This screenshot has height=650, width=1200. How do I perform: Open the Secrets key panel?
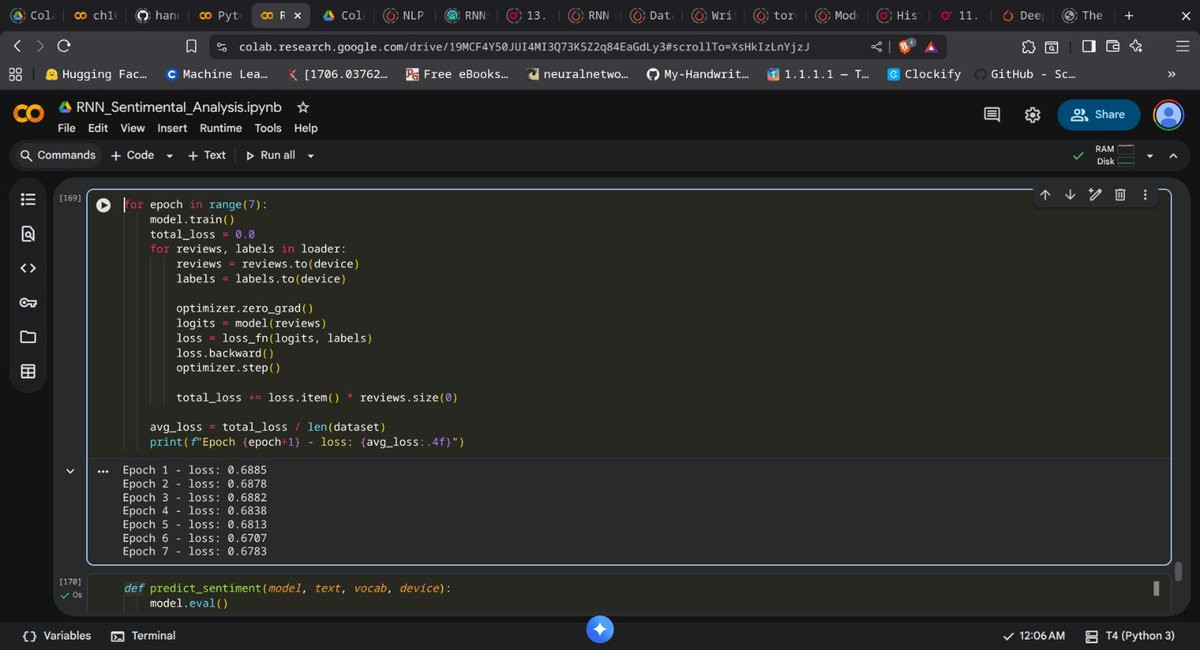click(x=28, y=303)
